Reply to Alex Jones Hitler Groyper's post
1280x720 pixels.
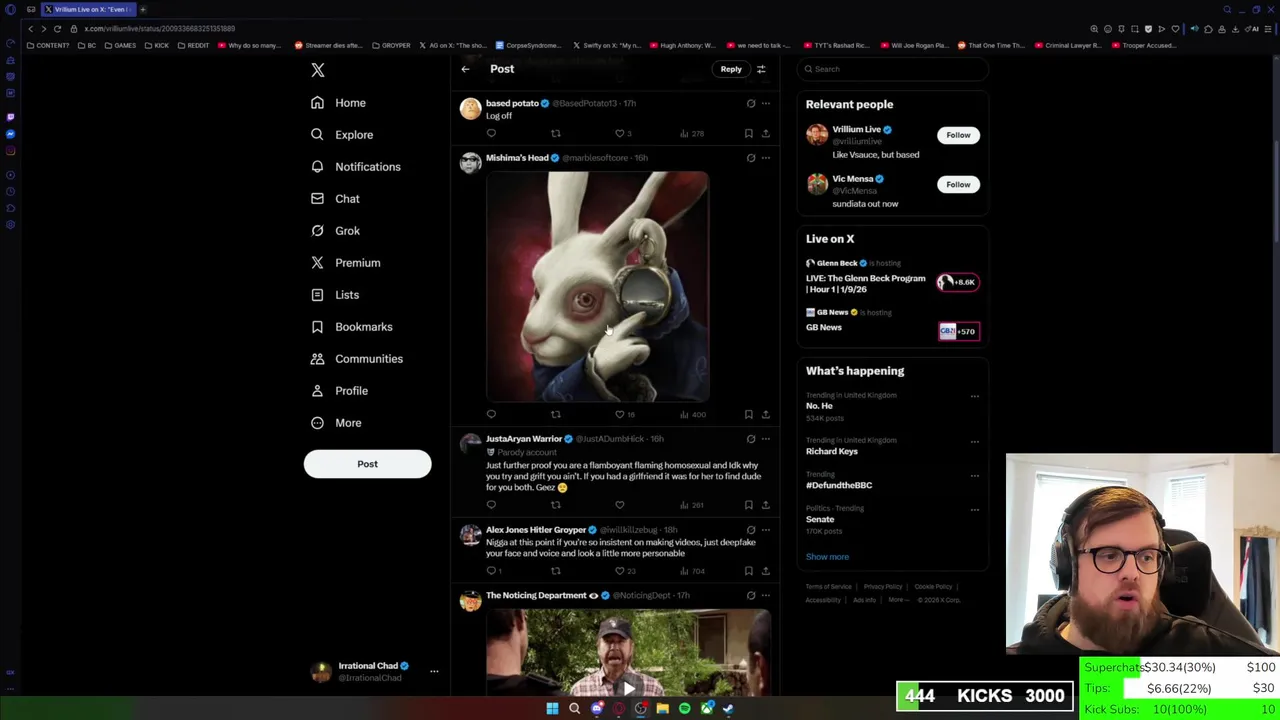click(x=491, y=571)
